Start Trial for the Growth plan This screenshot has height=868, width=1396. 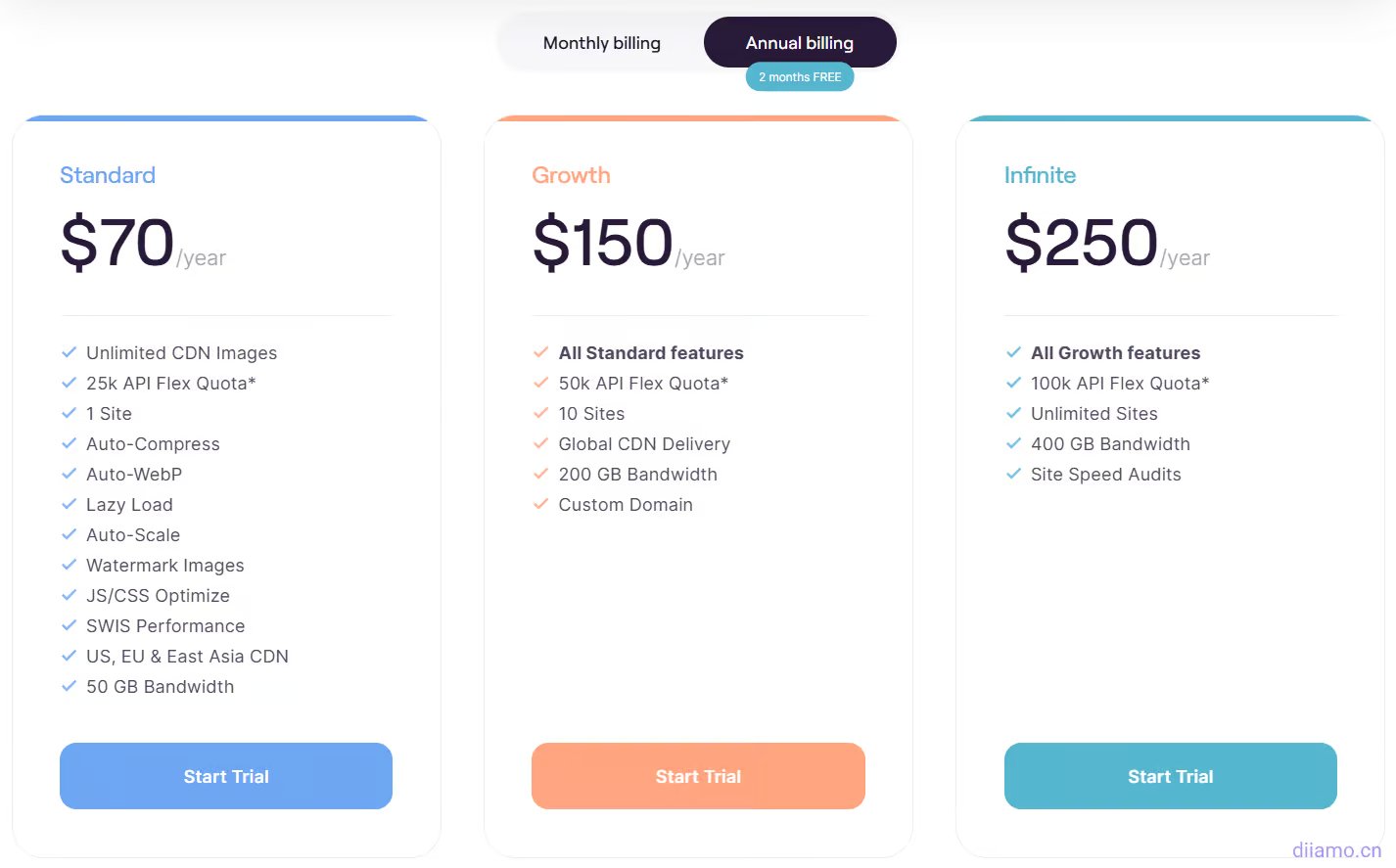[698, 776]
